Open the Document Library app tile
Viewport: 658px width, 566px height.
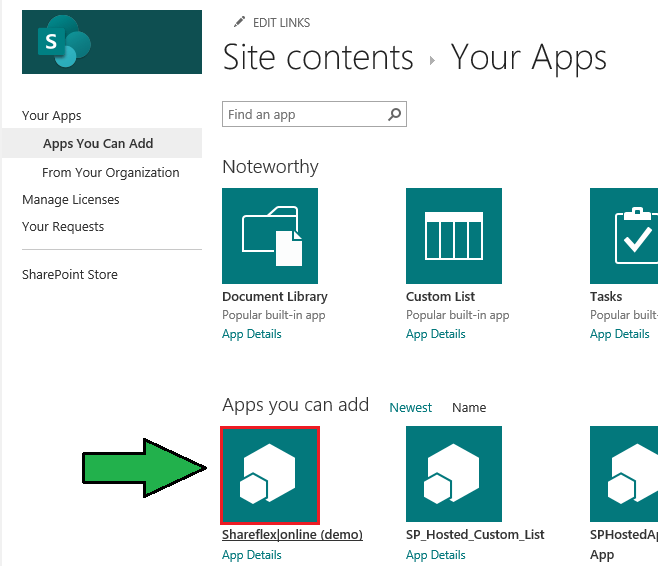click(x=269, y=236)
